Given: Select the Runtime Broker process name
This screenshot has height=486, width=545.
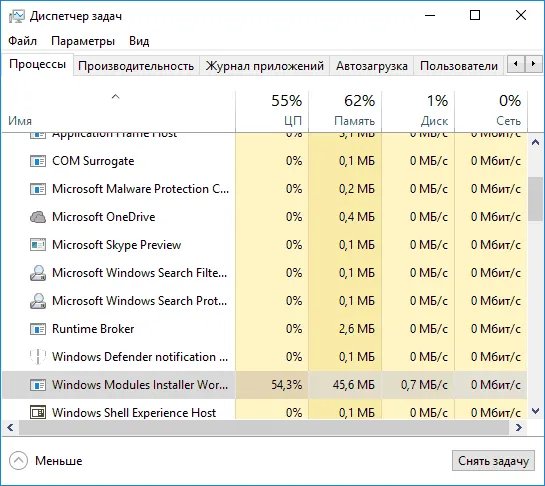Looking at the screenshot, I should 93,329.
